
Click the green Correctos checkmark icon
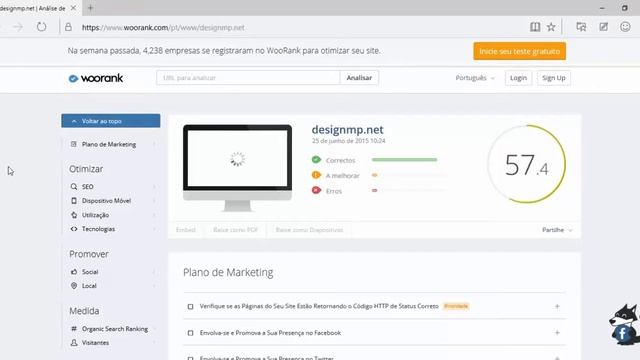pos(316,160)
